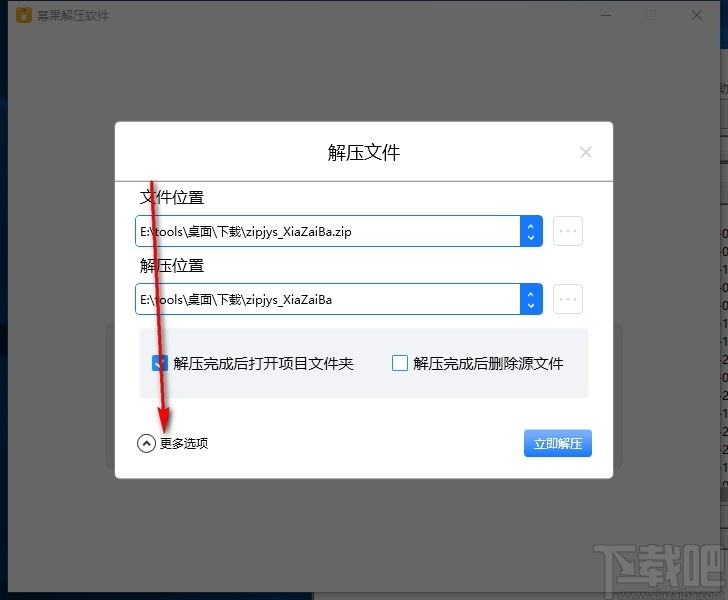This screenshot has width=728, height=600.
Task: Minimize the main application window
Action: pos(606,15)
